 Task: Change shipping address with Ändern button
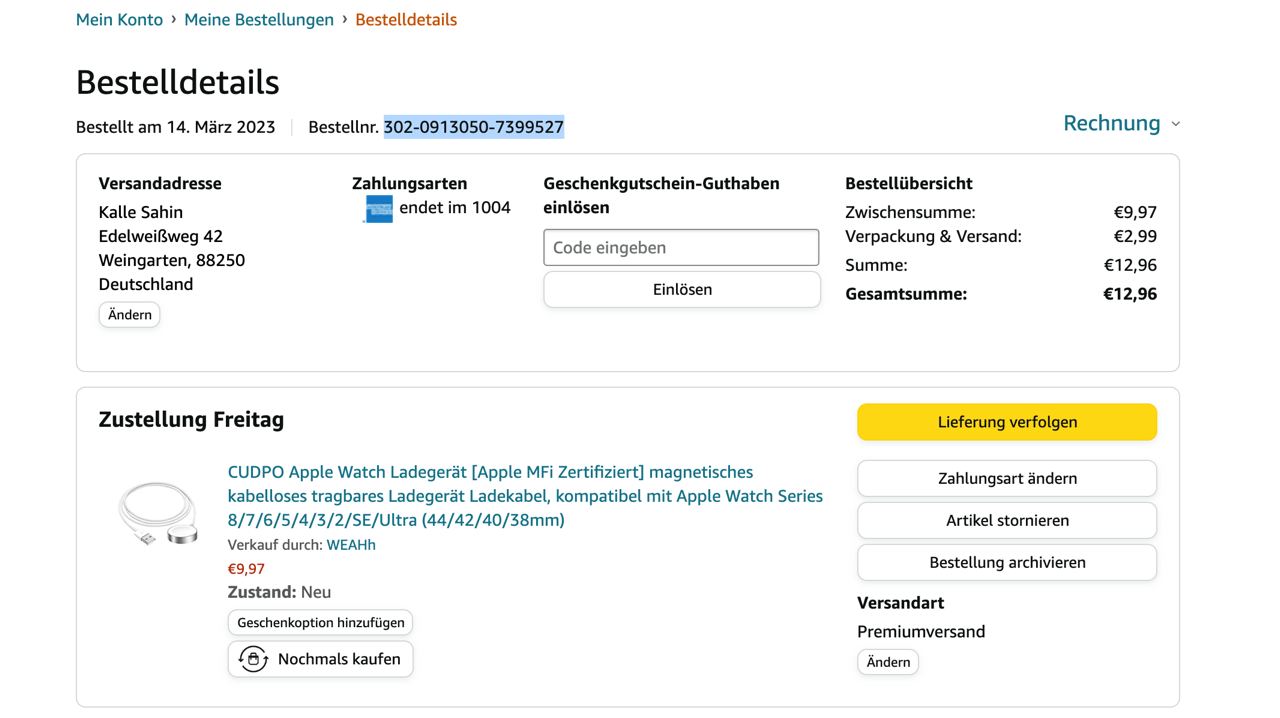click(x=129, y=315)
